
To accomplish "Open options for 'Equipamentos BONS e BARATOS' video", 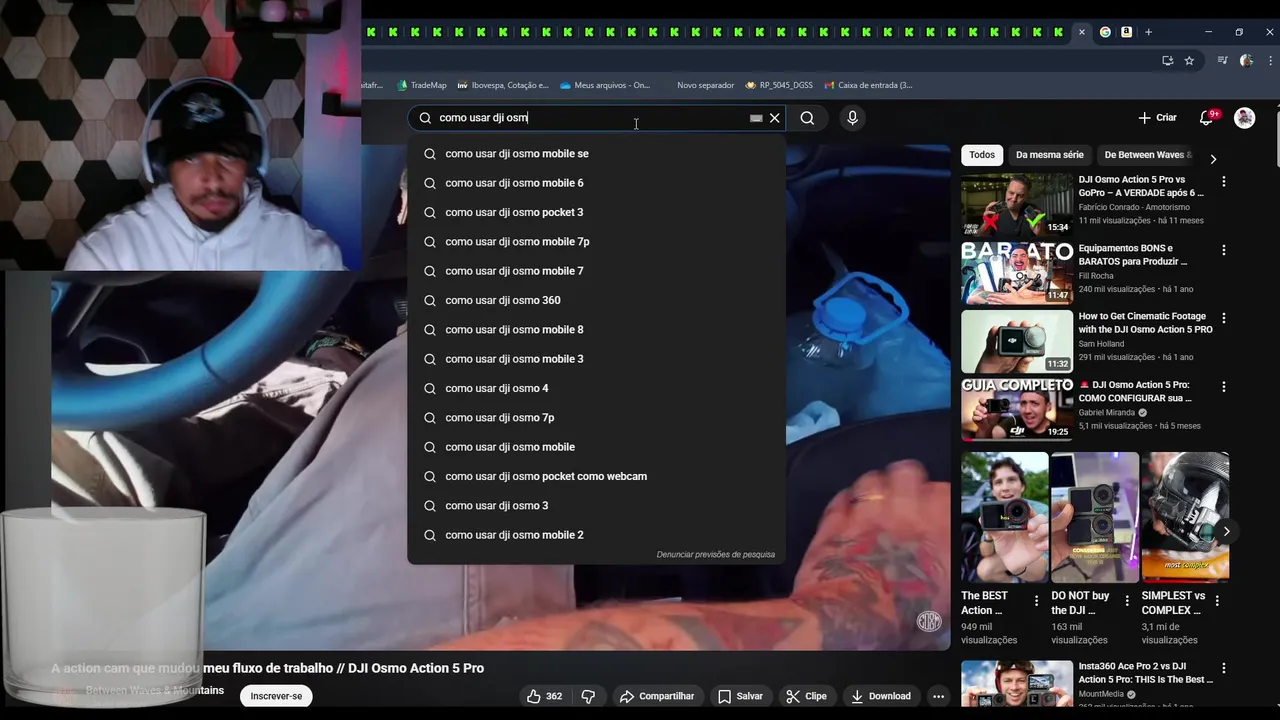I will [x=1223, y=250].
